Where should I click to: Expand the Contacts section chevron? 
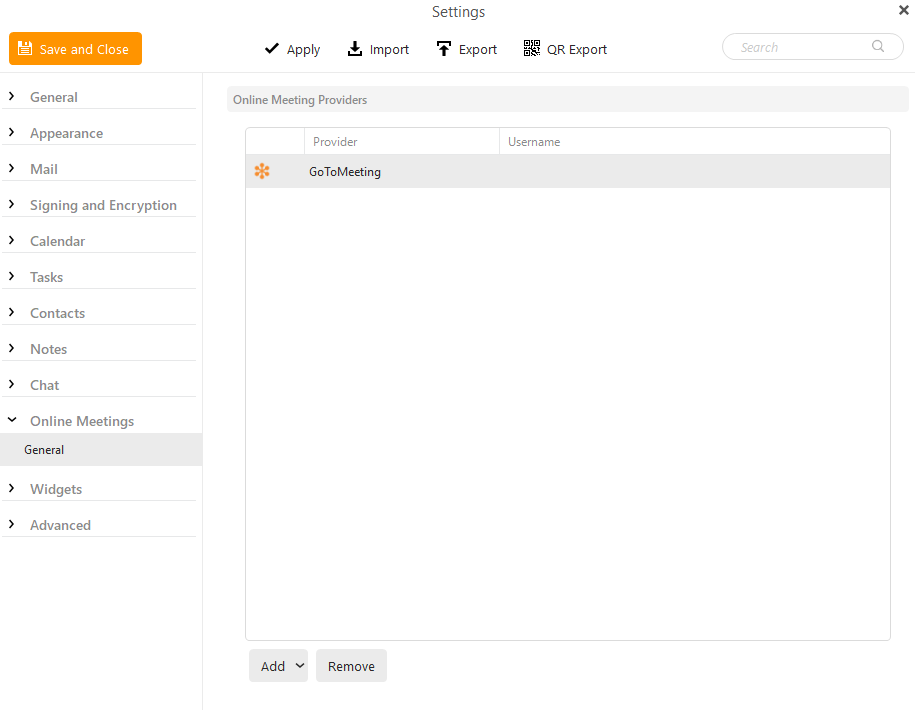pos(11,312)
